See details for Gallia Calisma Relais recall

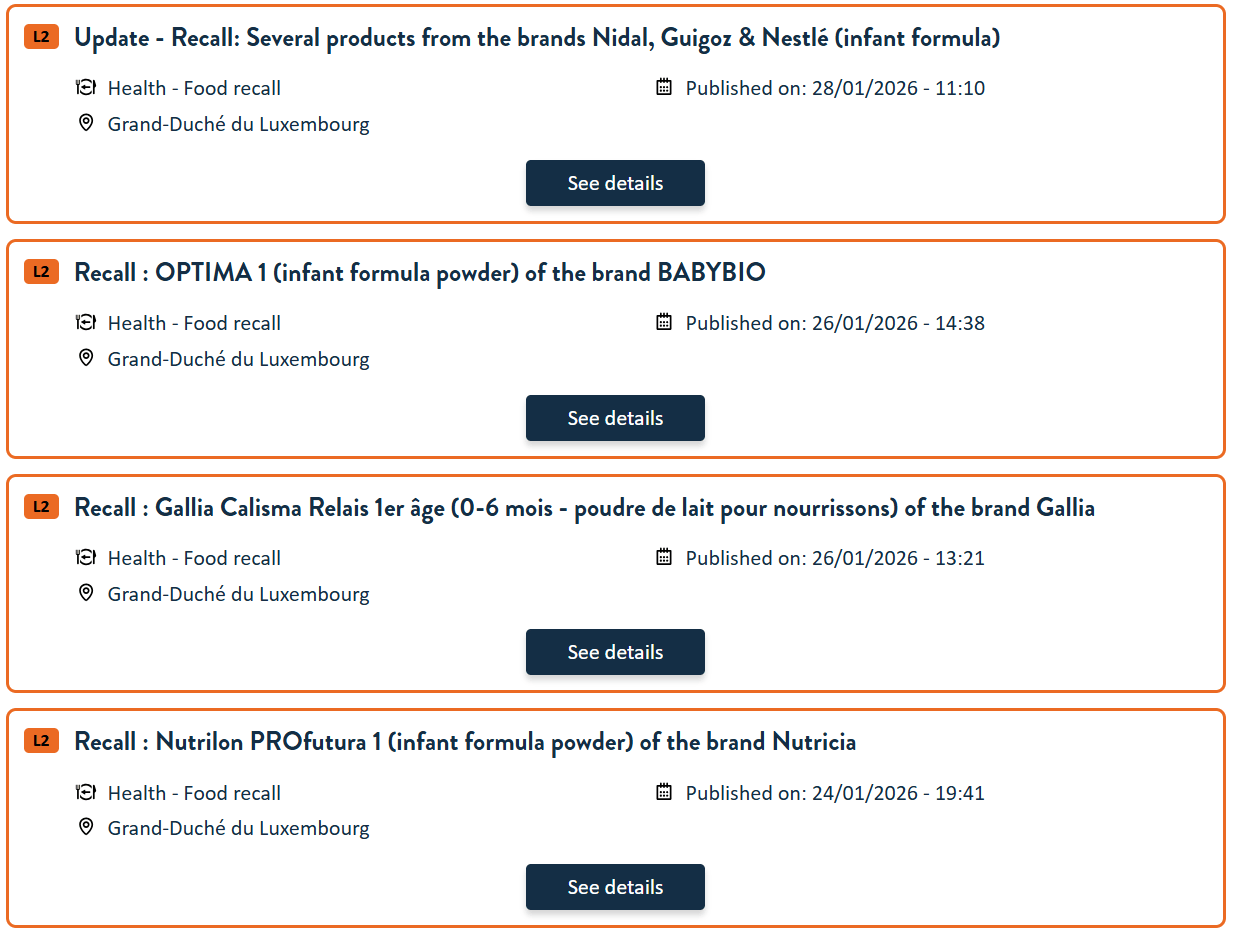(x=615, y=652)
